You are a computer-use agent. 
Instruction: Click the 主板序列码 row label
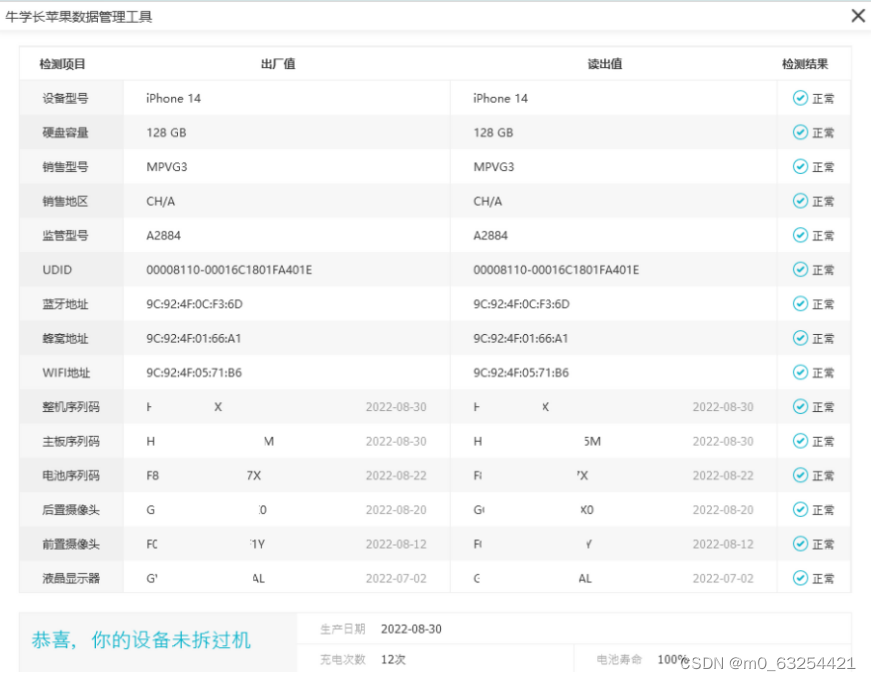click(x=71, y=441)
